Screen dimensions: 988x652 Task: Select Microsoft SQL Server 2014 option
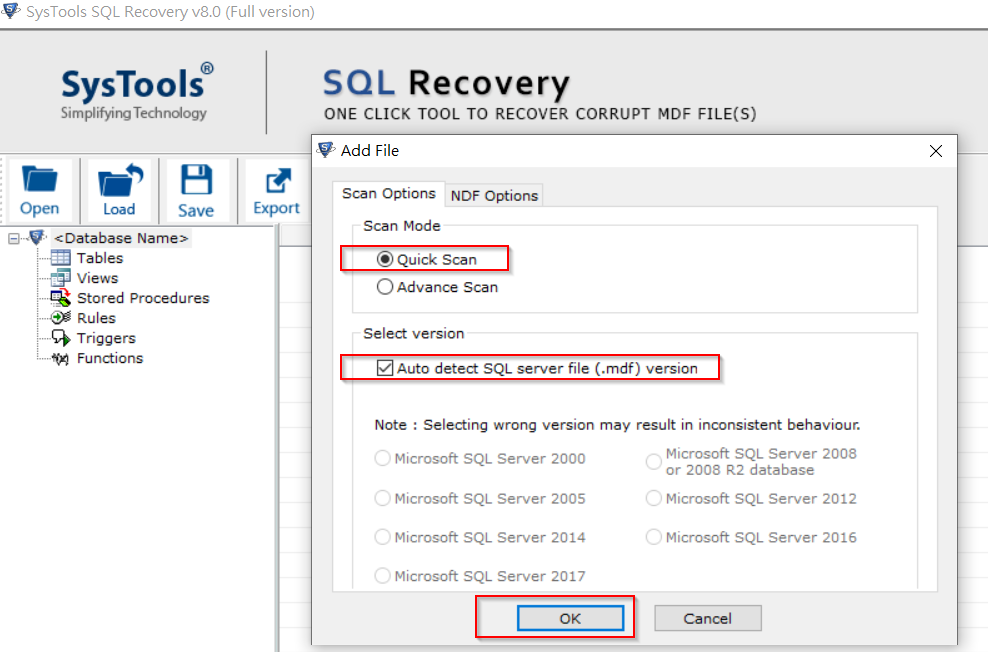pos(382,537)
